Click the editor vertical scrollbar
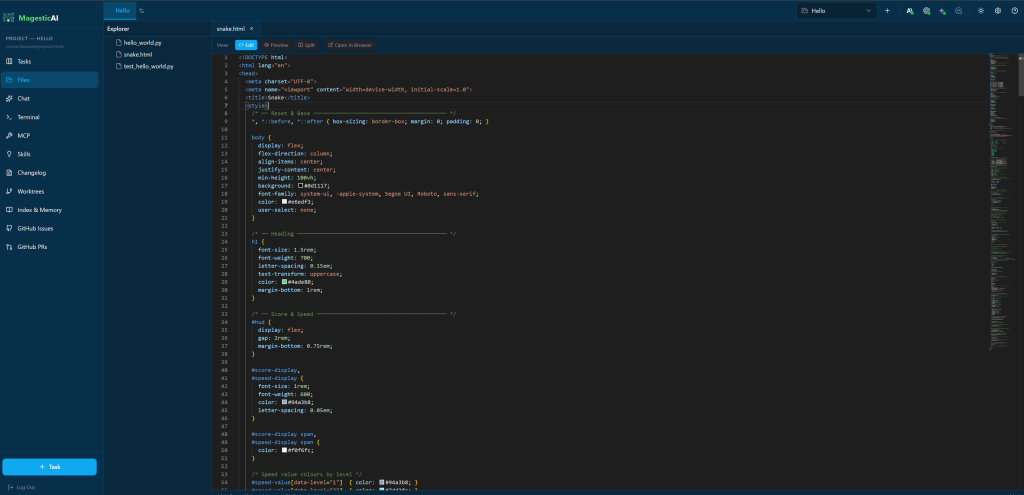This screenshot has width=1024, height=495. (1021, 77)
